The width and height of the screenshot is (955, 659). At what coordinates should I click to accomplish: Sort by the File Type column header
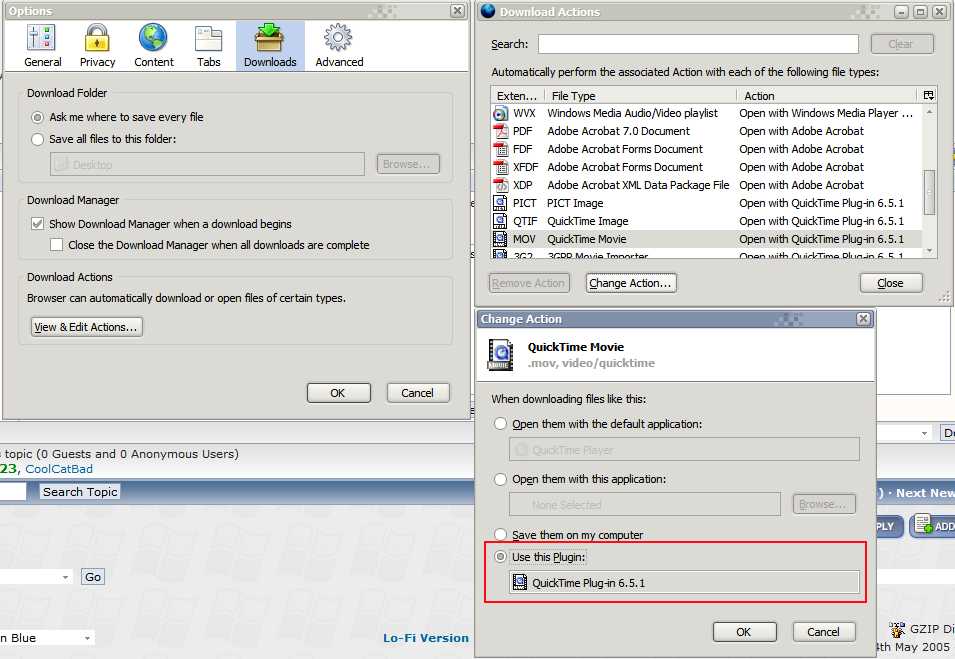click(x=641, y=96)
